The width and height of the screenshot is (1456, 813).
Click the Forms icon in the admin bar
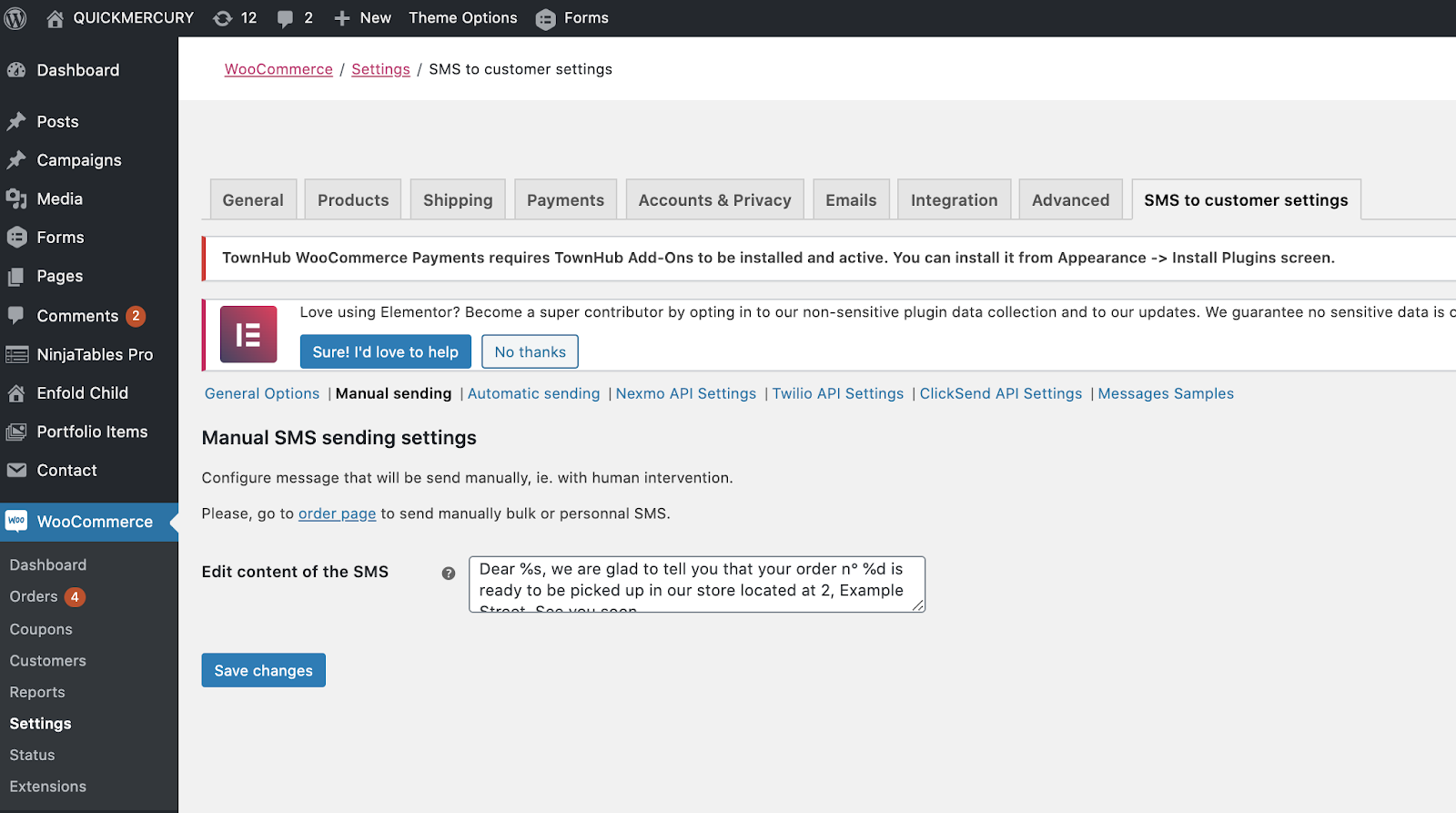point(545,19)
